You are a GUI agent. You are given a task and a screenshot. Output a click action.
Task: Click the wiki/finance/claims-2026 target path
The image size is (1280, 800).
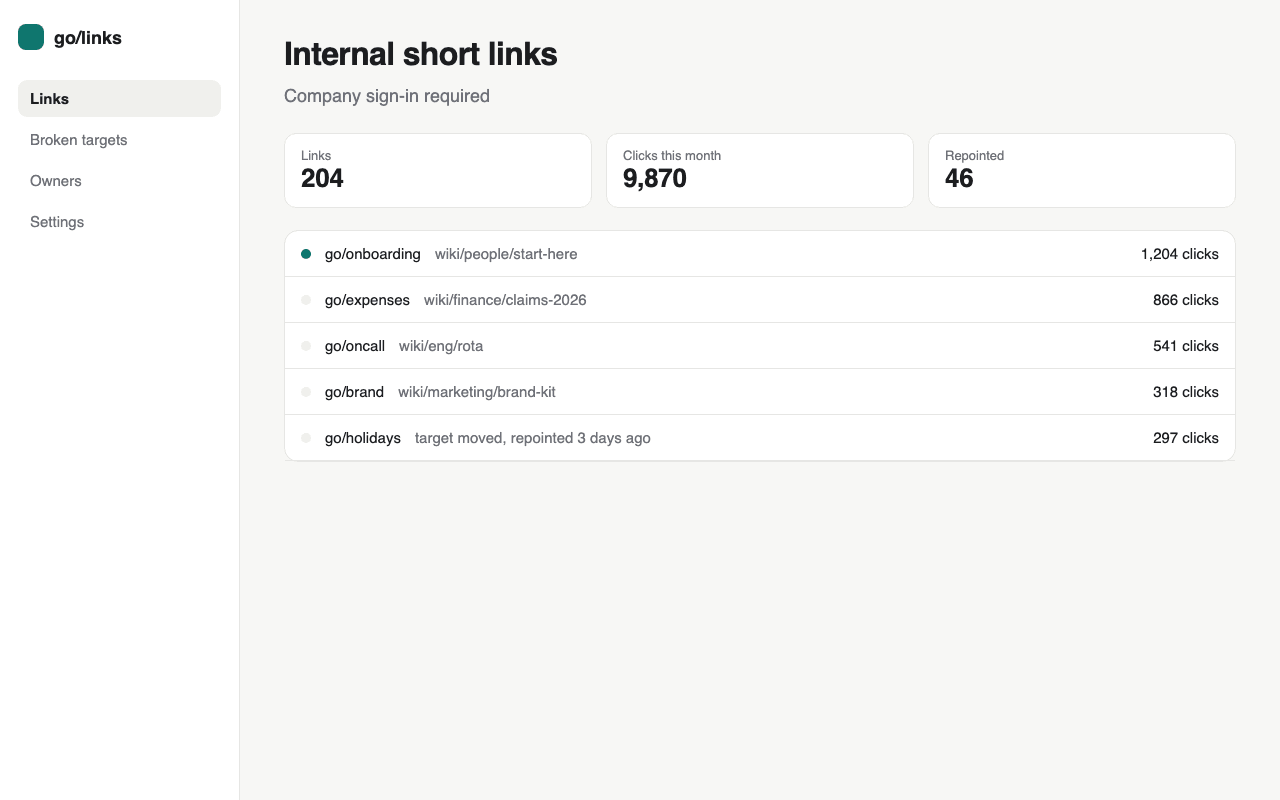[505, 300]
